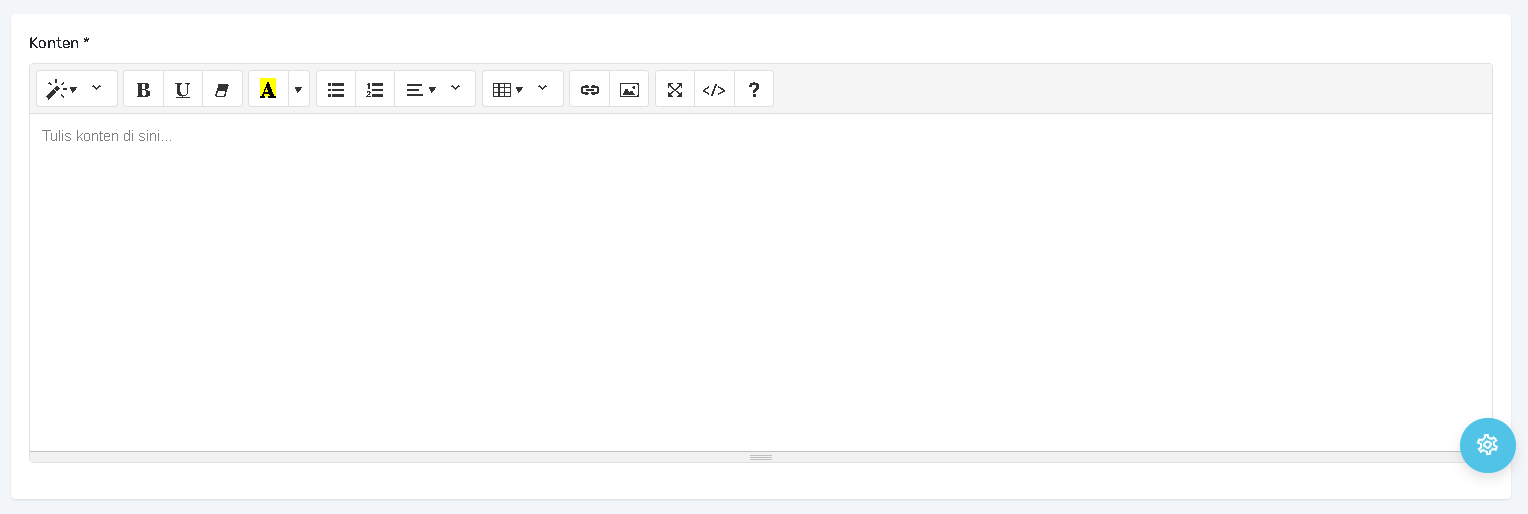
Task: Apply the yellow highlight text color
Action: [268, 89]
